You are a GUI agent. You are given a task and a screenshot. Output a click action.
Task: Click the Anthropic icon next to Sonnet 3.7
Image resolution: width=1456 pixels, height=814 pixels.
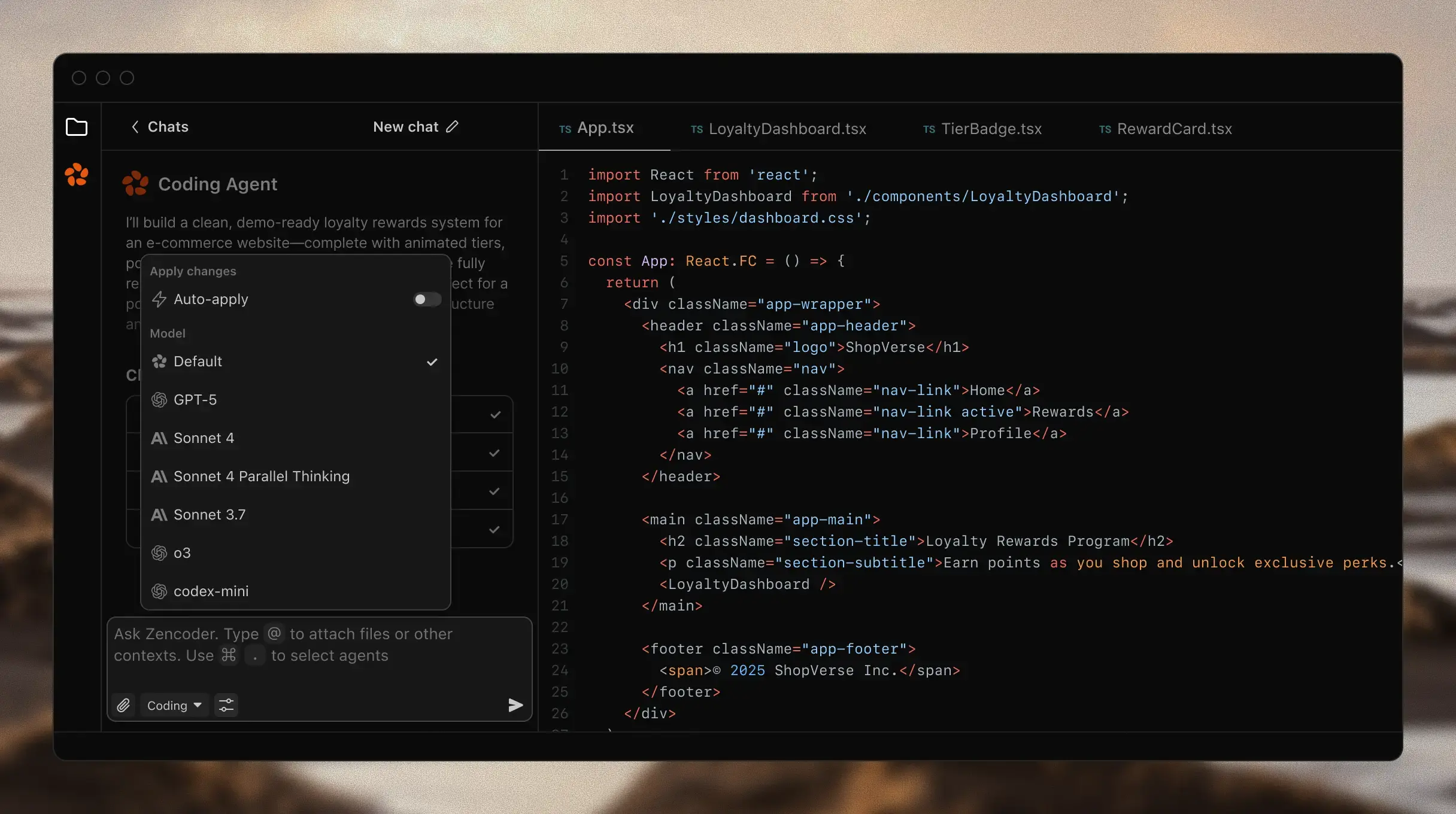(x=159, y=514)
